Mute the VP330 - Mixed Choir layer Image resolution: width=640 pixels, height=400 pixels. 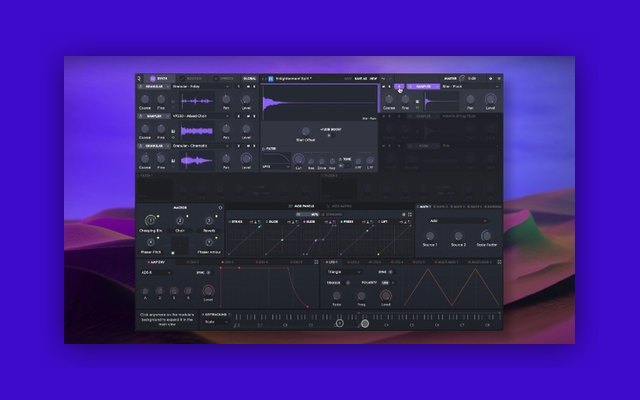point(248,116)
